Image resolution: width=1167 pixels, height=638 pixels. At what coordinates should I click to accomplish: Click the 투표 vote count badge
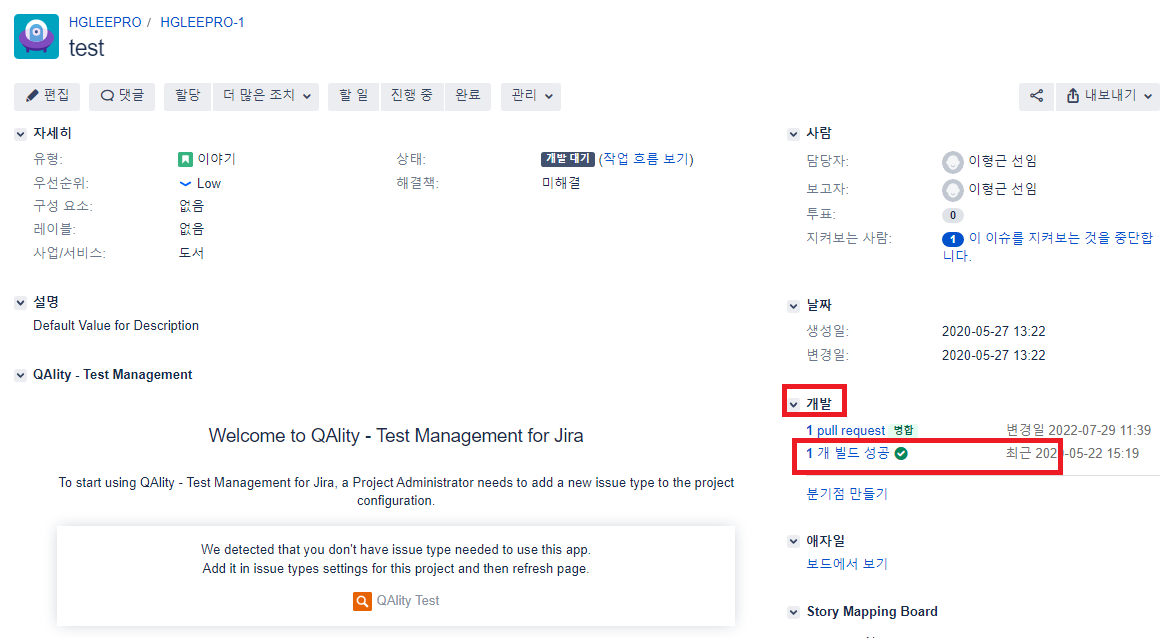(x=953, y=215)
